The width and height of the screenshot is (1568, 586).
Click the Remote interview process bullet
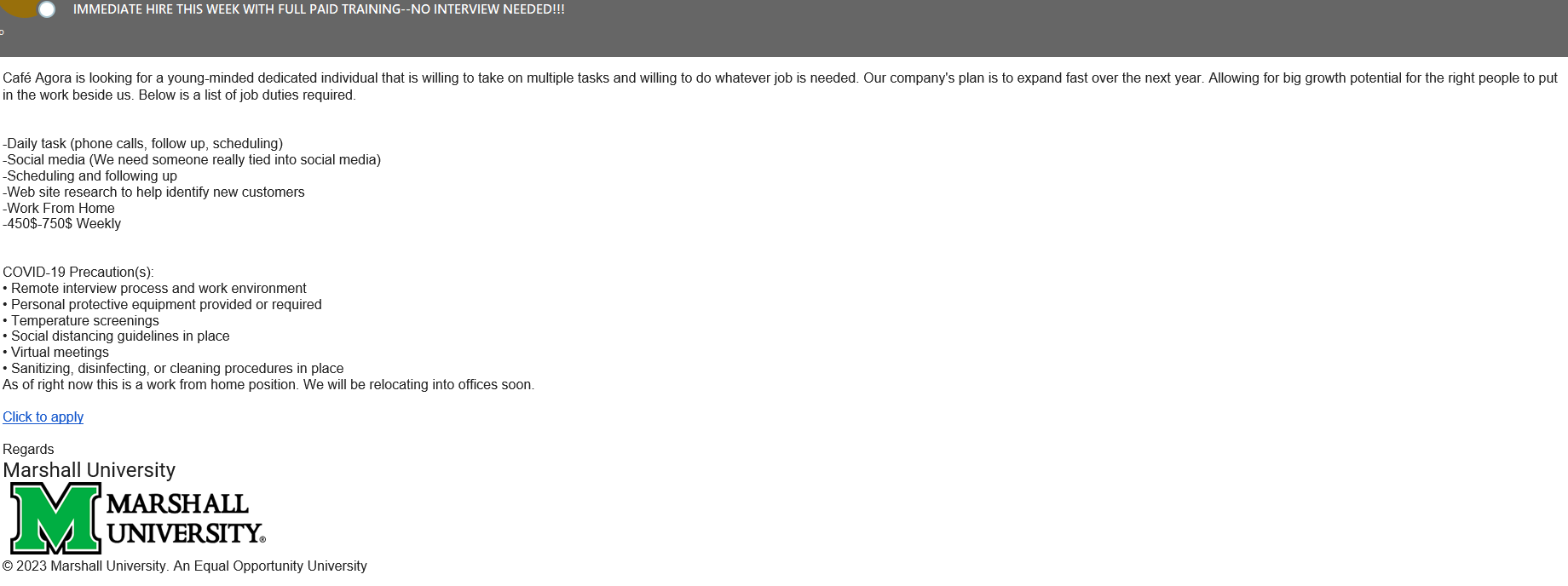tap(154, 288)
